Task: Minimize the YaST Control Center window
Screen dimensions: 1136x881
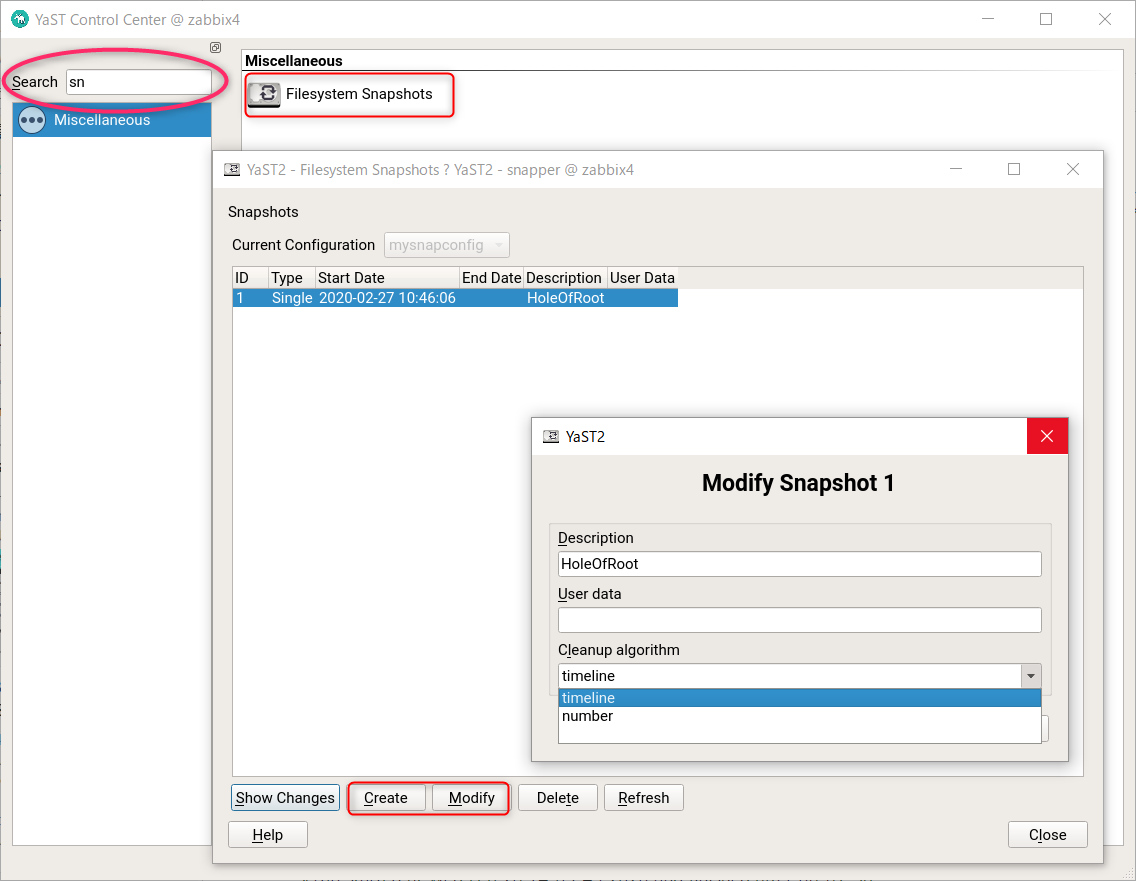Action: tap(988, 20)
